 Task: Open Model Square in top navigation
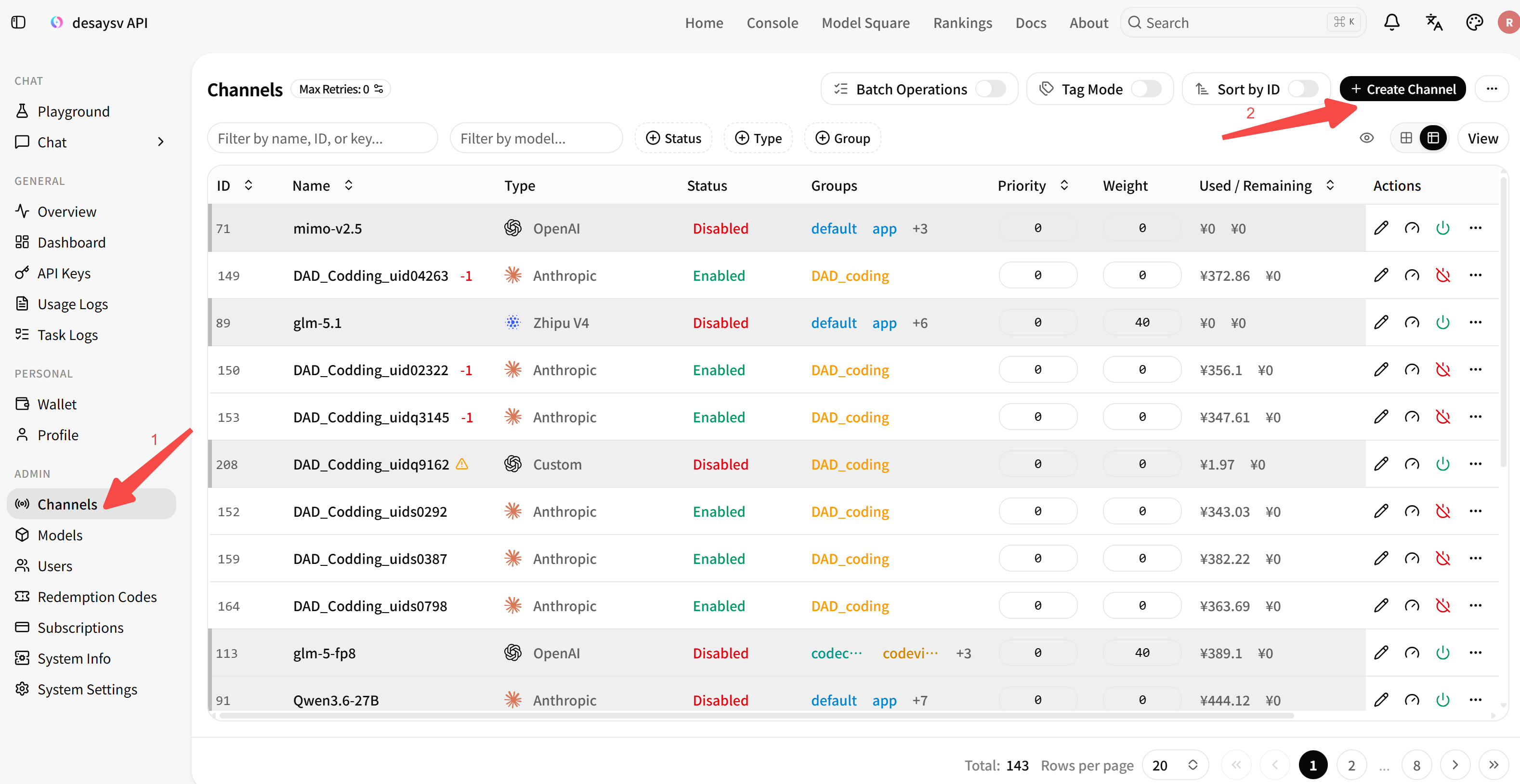tap(865, 23)
